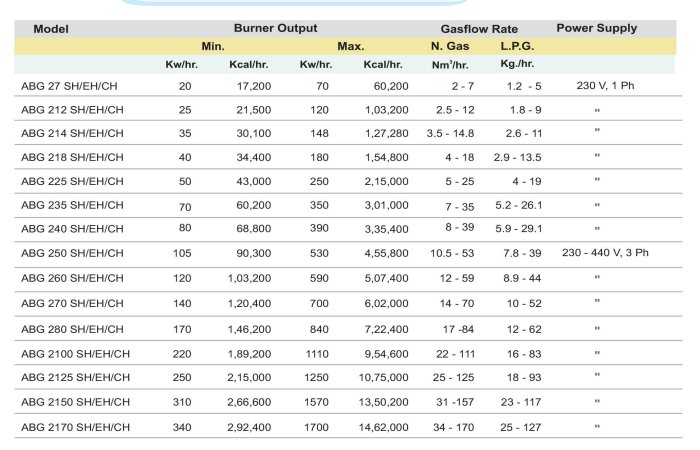Click the 230 V, 1 Ph power cell
This screenshot has width=700, height=450.
coord(598,87)
